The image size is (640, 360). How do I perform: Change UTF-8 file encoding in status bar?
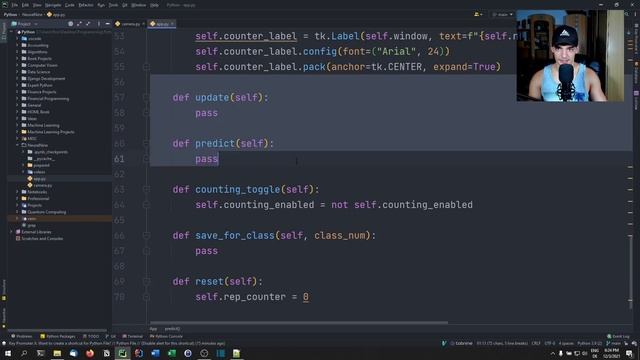(550, 343)
